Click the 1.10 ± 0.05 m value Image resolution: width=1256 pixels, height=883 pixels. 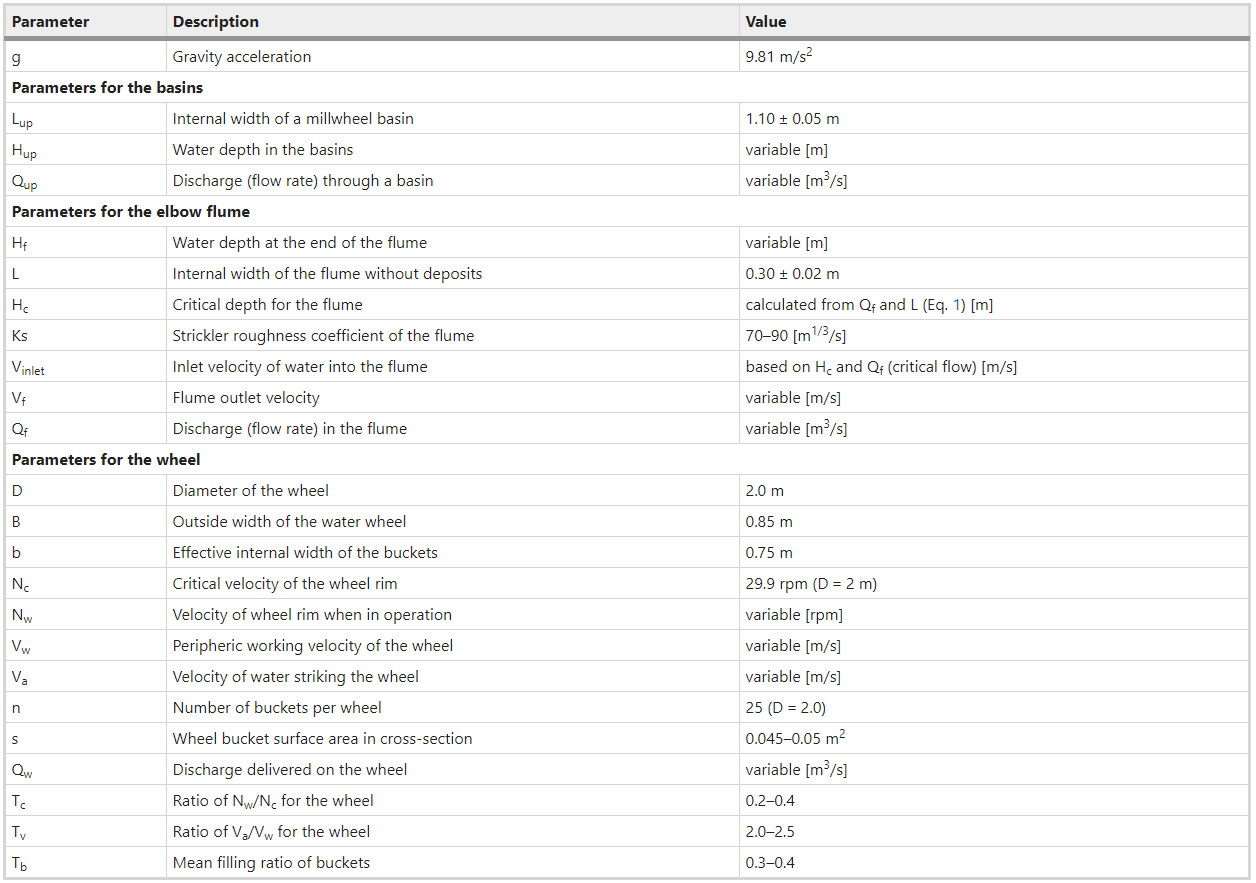tap(792, 119)
